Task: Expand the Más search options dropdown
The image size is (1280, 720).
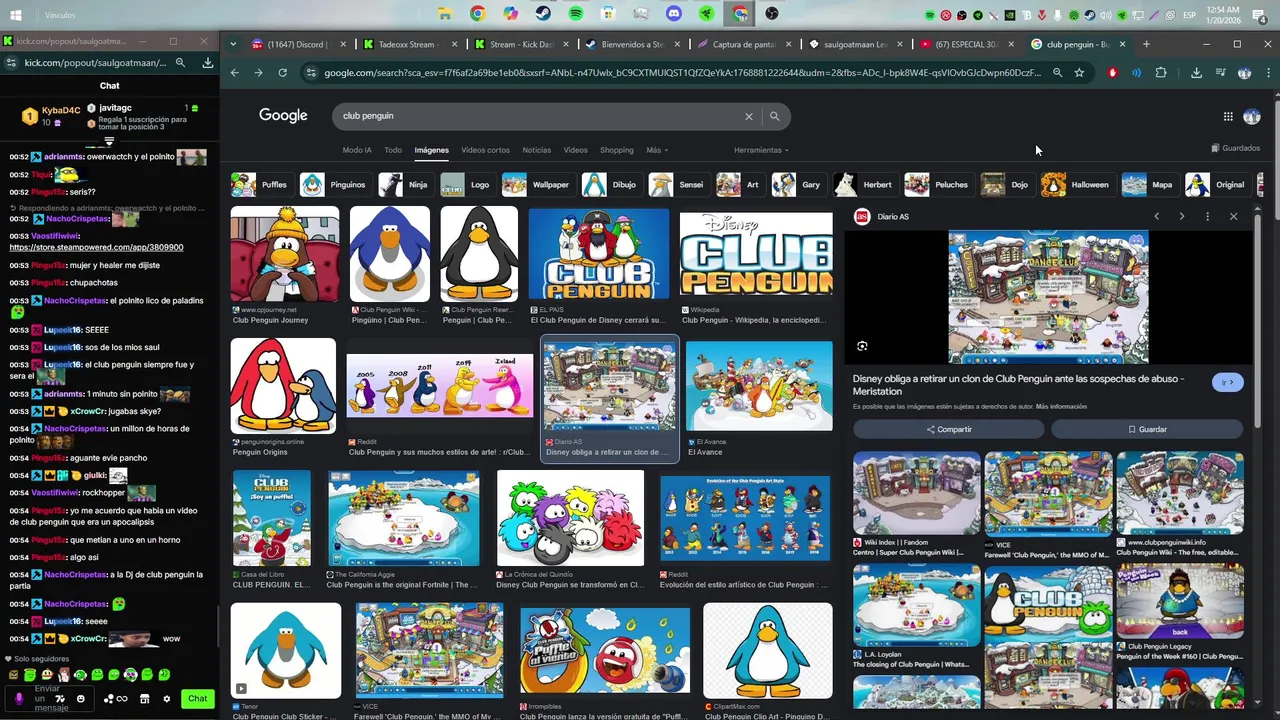Action: (657, 150)
